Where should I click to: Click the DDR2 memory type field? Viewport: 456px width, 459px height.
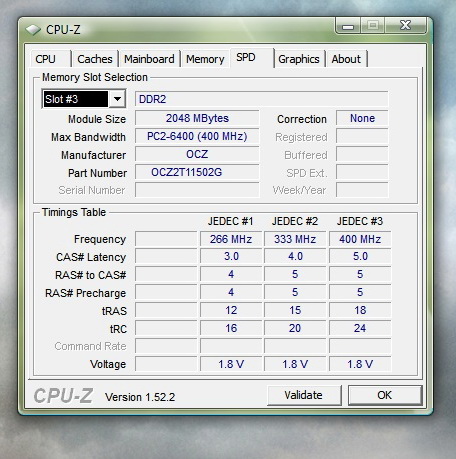coord(261,99)
